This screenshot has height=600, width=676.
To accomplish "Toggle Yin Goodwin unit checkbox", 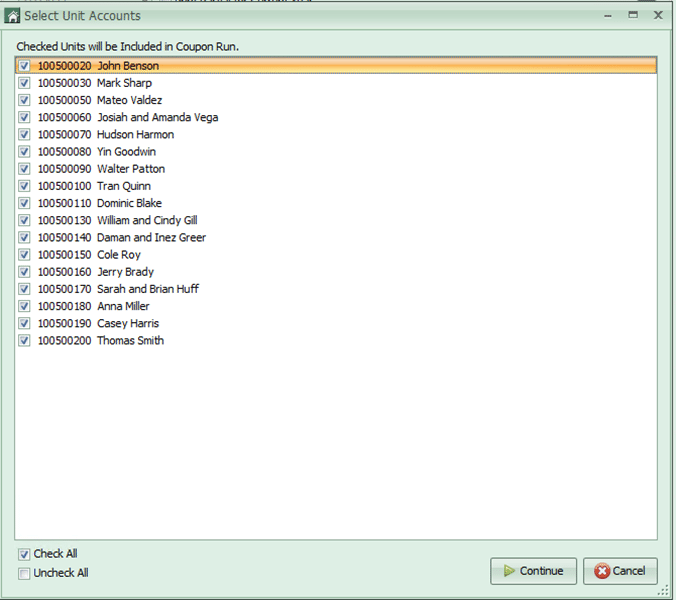I will [x=24, y=152].
